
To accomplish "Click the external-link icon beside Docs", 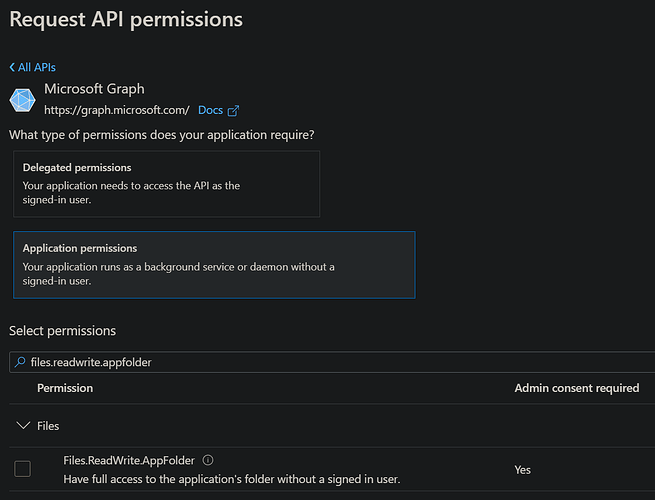I will (x=234, y=110).
